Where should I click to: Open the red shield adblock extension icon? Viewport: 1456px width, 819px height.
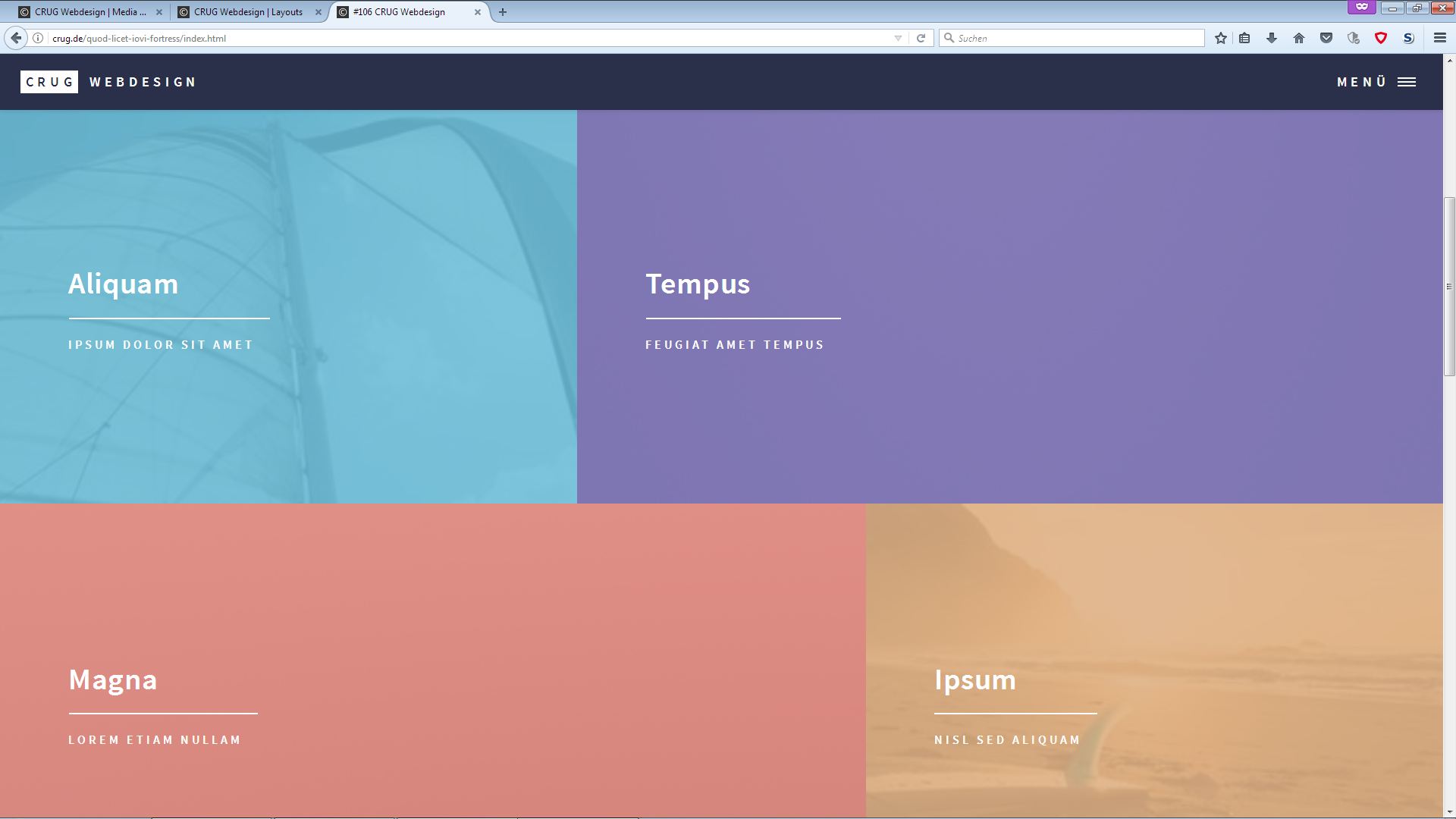click(1381, 38)
